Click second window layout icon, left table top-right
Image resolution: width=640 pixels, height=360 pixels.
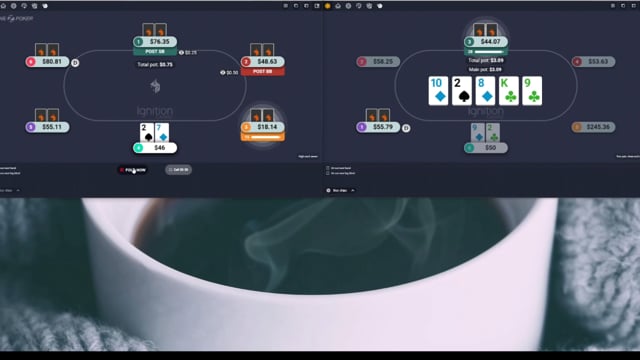pyautogui.click(x=296, y=6)
